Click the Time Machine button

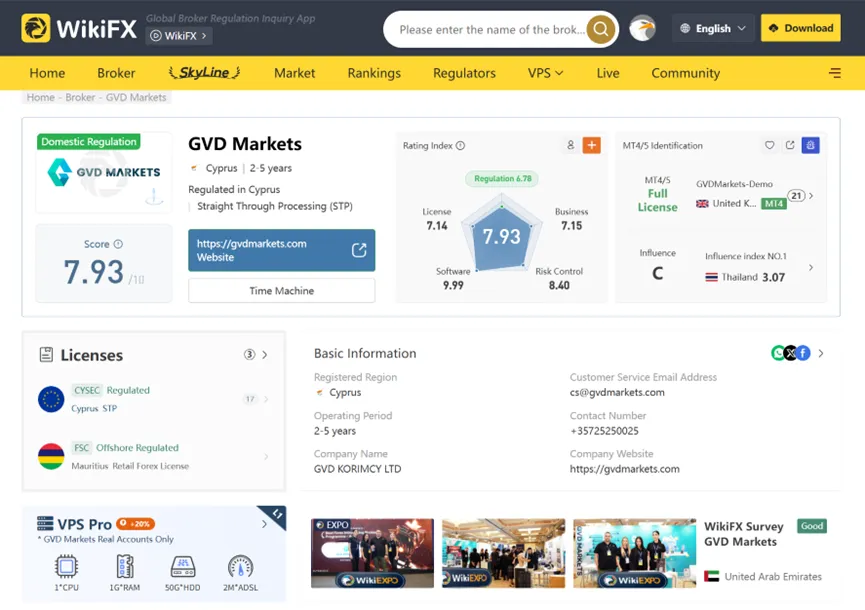[281, 291]
